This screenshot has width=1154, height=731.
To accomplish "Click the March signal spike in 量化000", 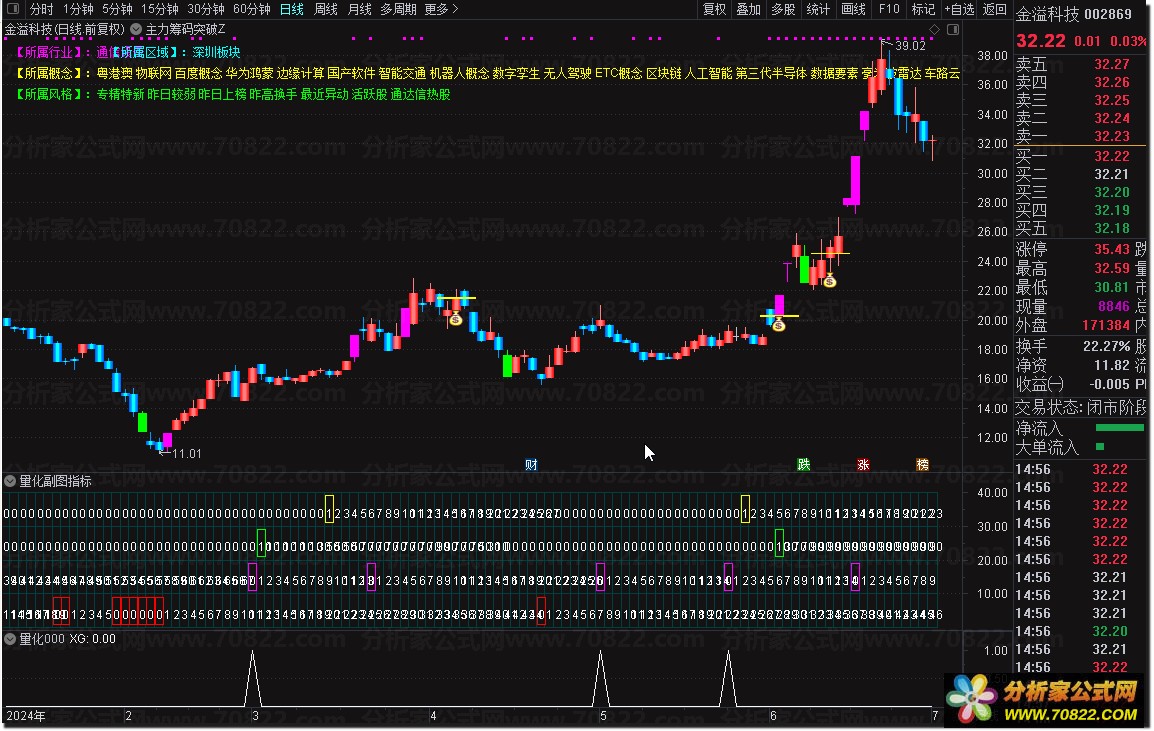I will pyautogui.click(x=253, y=677).
